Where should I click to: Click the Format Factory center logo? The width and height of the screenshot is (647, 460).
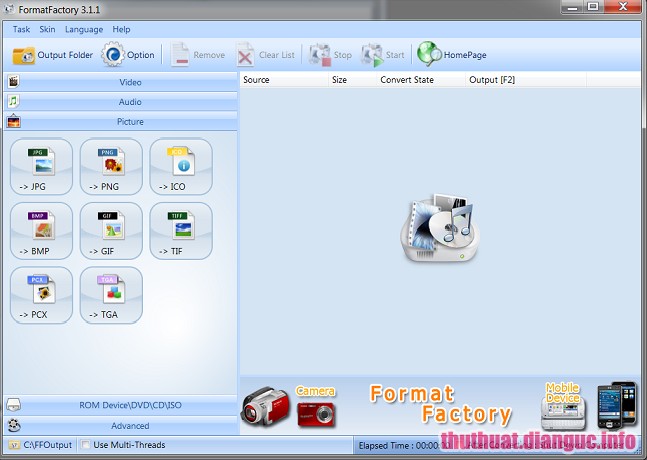pos(440,228)
